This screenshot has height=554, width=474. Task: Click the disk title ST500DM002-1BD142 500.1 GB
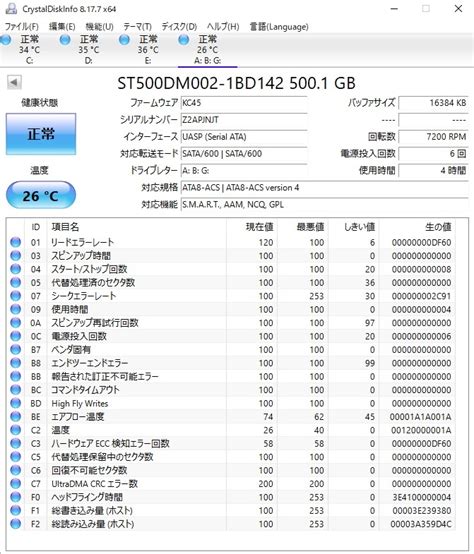pyautogui.click(x=236, y=83)
